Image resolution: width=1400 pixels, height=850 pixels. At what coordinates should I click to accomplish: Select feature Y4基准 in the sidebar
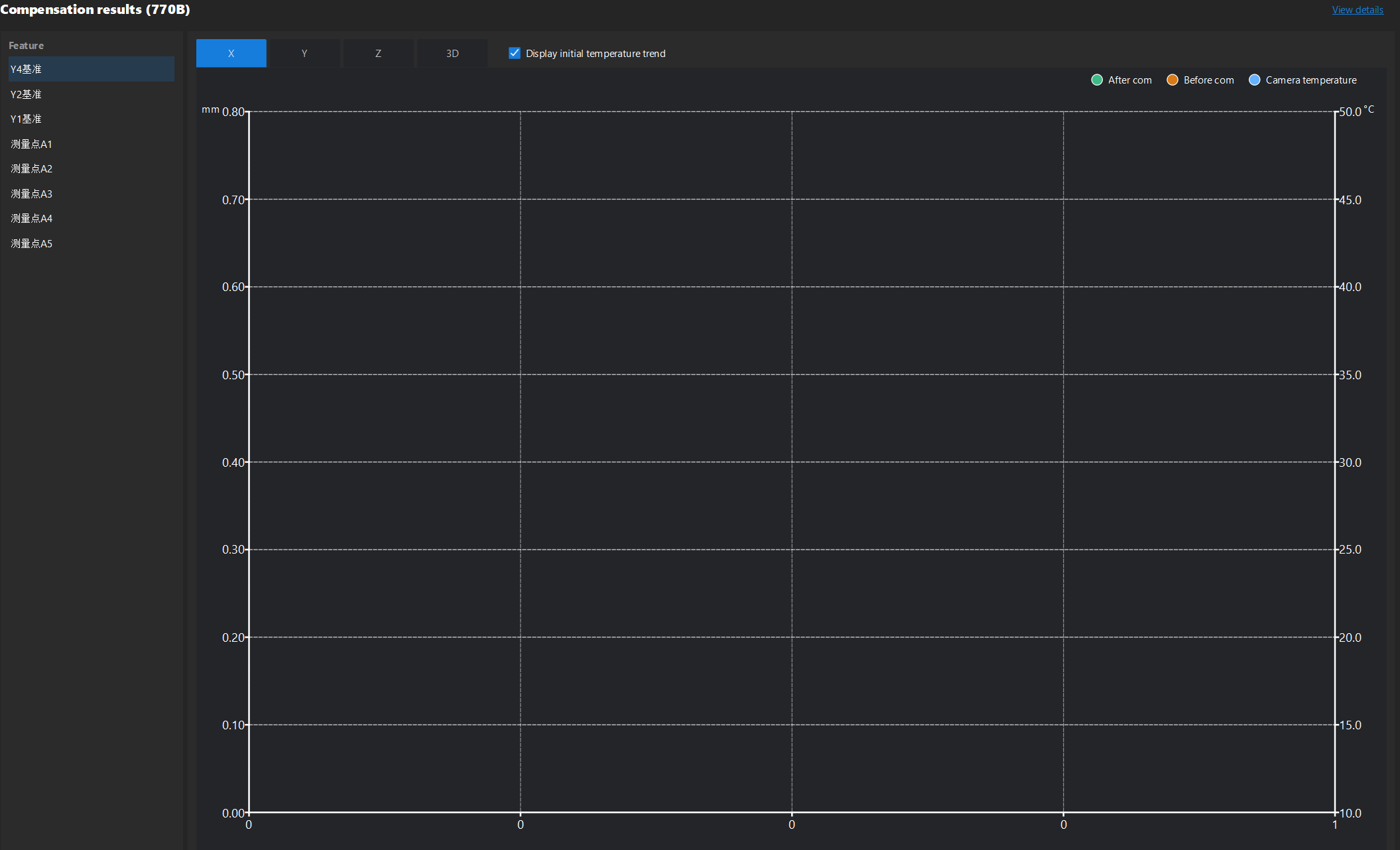[x=91, y=69]
